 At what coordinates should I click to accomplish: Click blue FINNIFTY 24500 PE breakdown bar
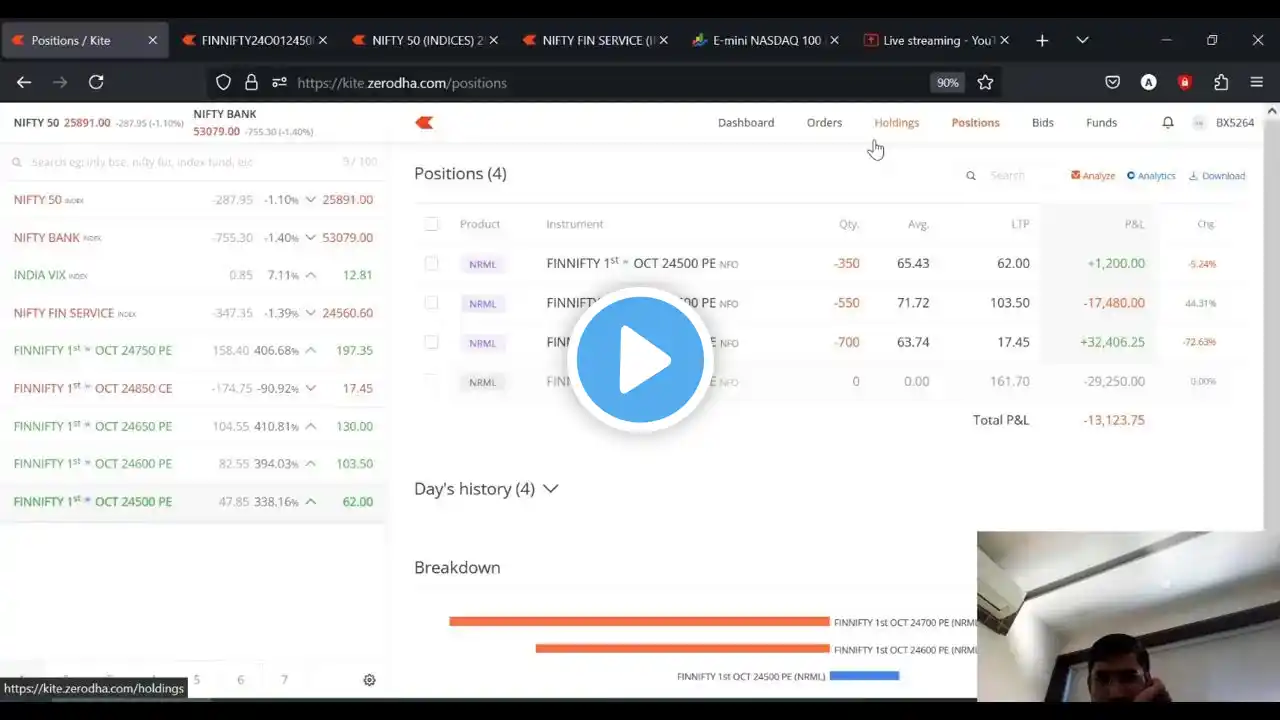click(864, 676)
